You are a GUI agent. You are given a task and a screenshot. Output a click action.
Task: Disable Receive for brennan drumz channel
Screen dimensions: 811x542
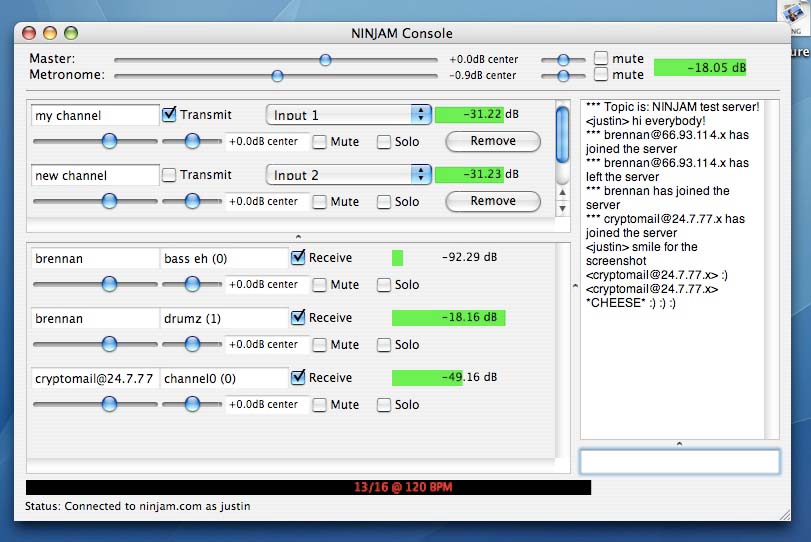pos(298,318)
